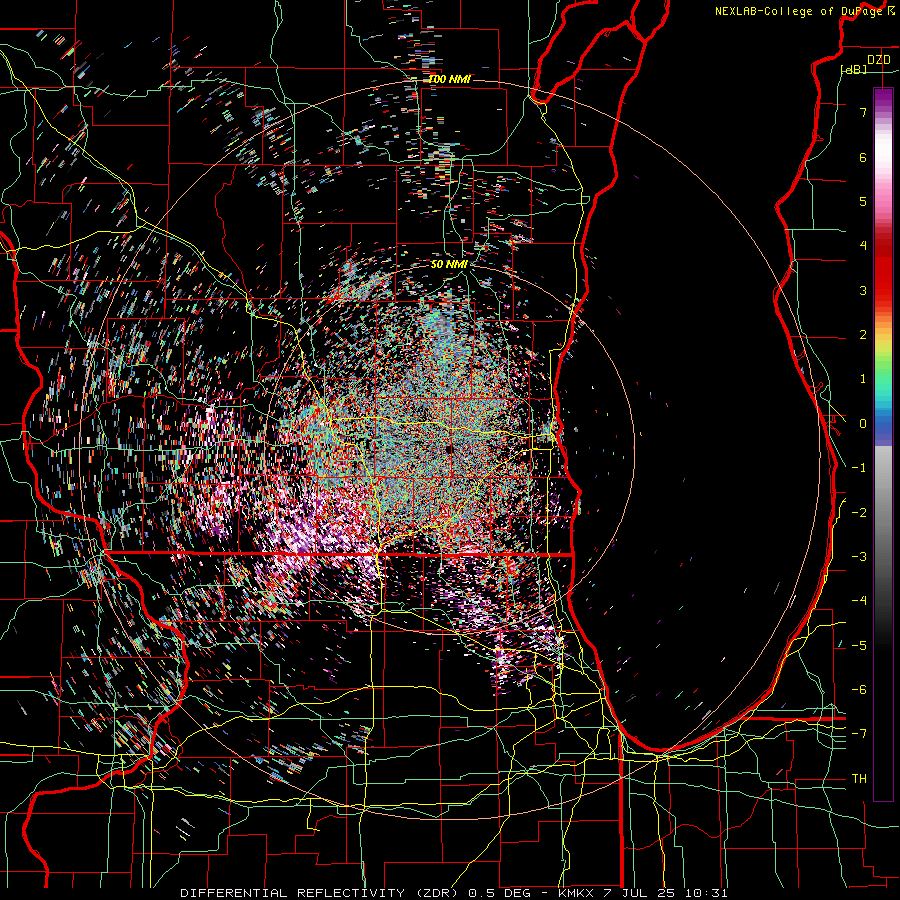Click the 2 value on color scale

coord(863,335)
